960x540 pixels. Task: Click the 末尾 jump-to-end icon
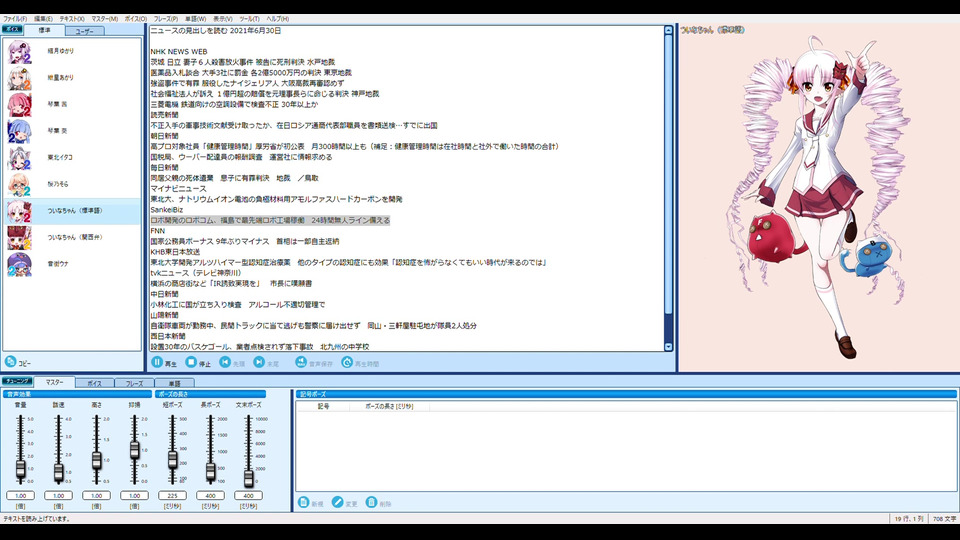pyautogui.click(x=260, y=362)
